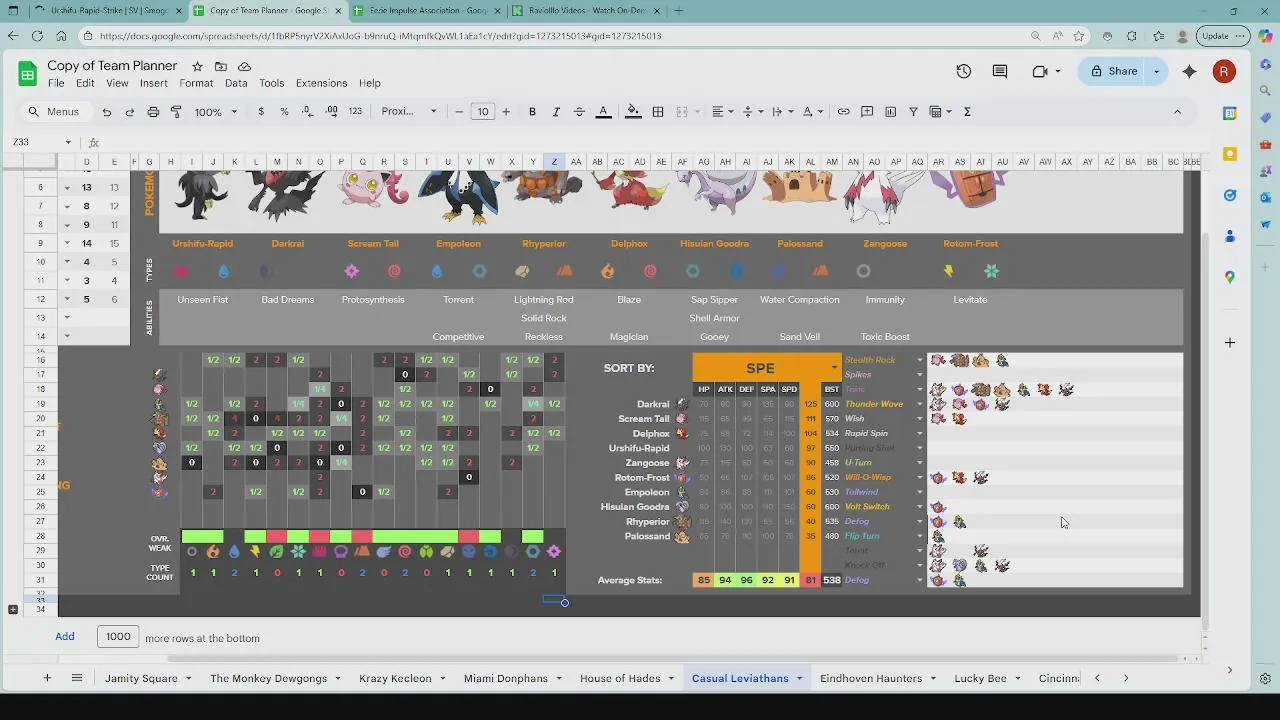Viewport: 1280px width, 720px height.
Task: Open the fill color picker
Action: point(633,112)
